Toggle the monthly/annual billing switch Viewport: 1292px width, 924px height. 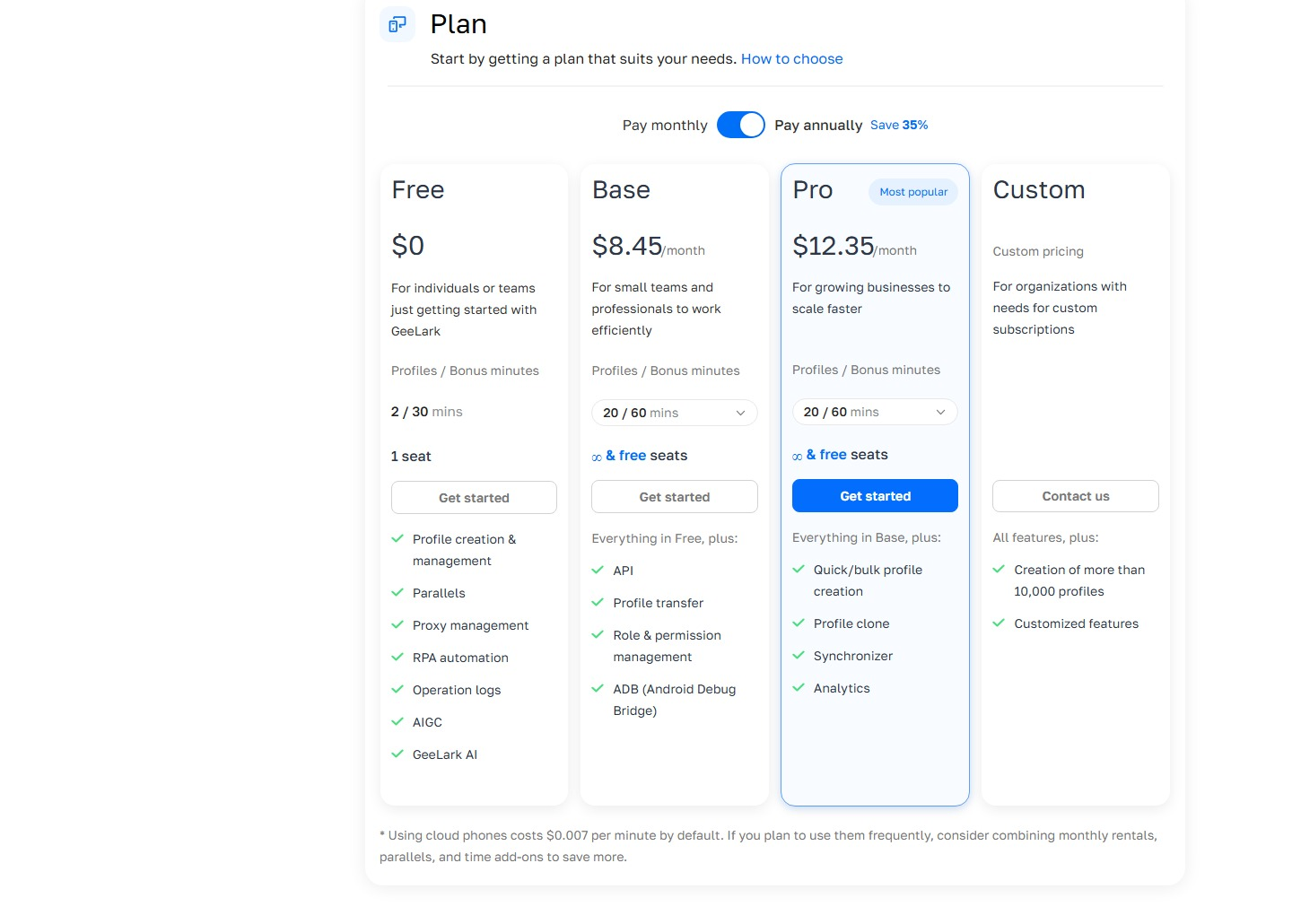click(741, 125)
